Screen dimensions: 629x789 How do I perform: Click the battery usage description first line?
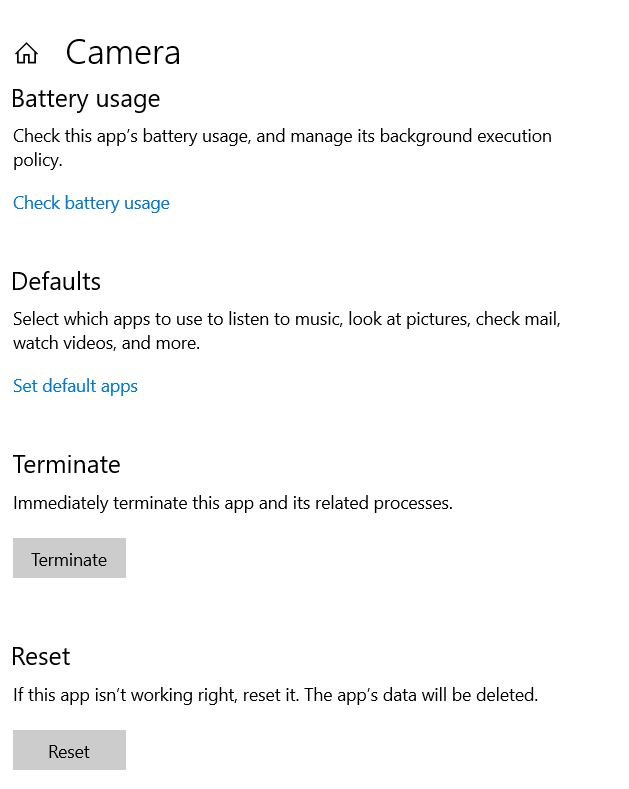[x=282, y=136]
